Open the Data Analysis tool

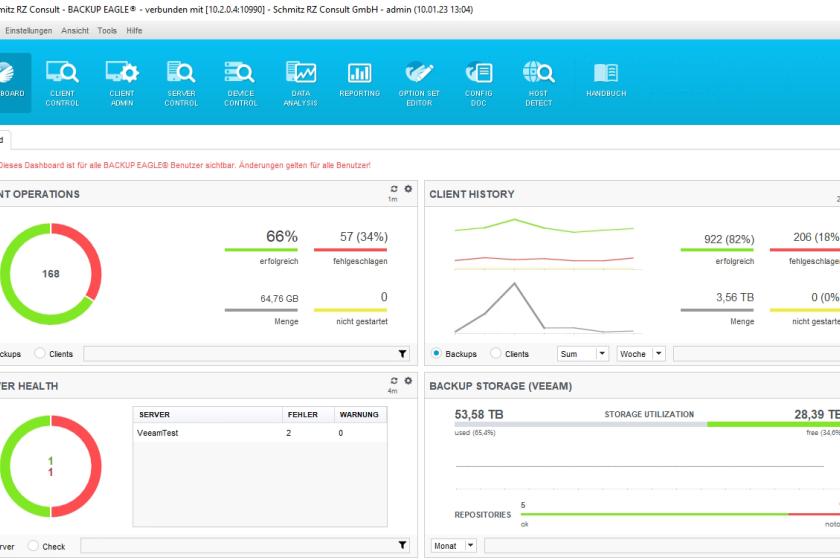pyautogui.click(x=301, y=83)
